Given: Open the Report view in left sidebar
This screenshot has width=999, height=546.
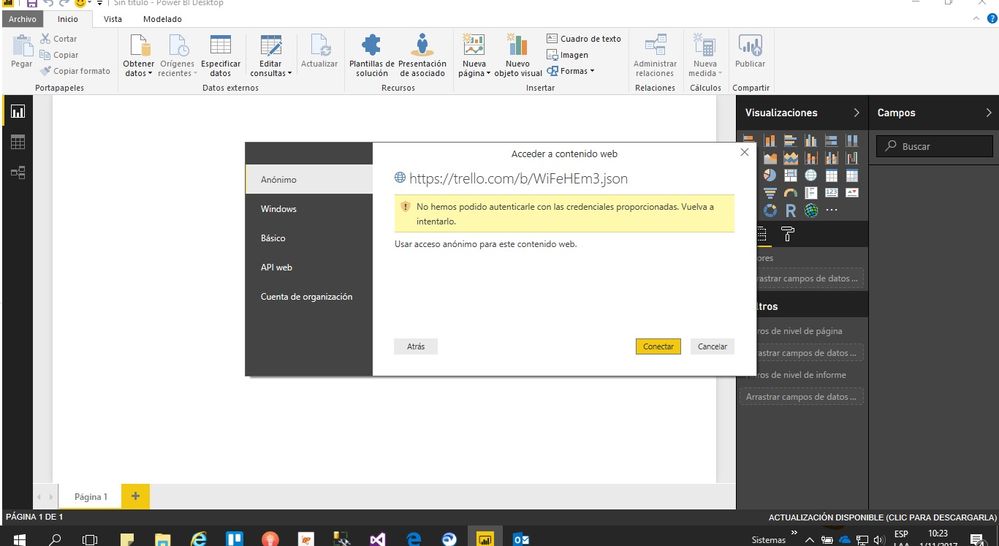Looking at the screenshot, I should click(x=18, y=112).
